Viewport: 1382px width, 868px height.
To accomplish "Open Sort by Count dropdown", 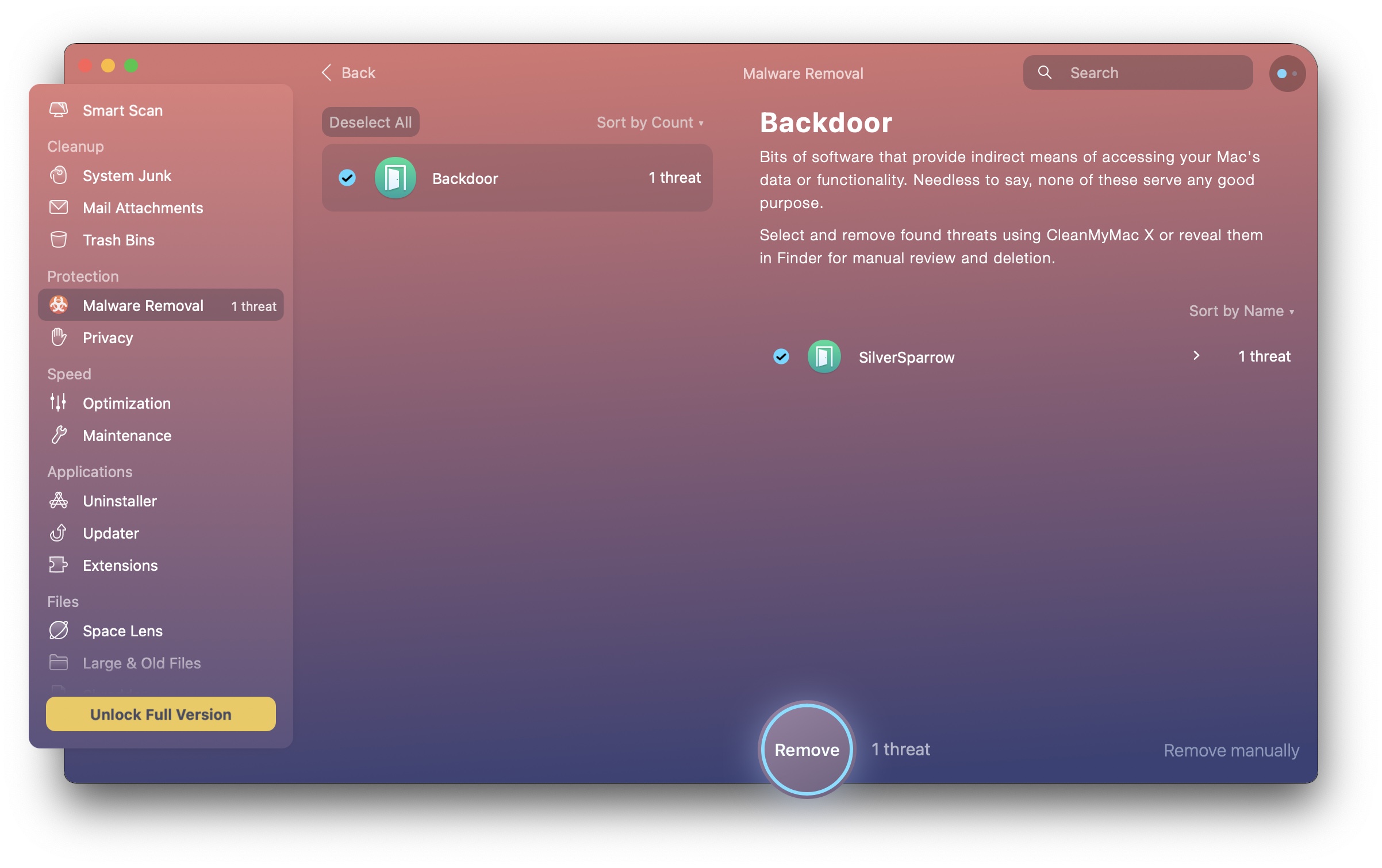I will coord(649,121).
